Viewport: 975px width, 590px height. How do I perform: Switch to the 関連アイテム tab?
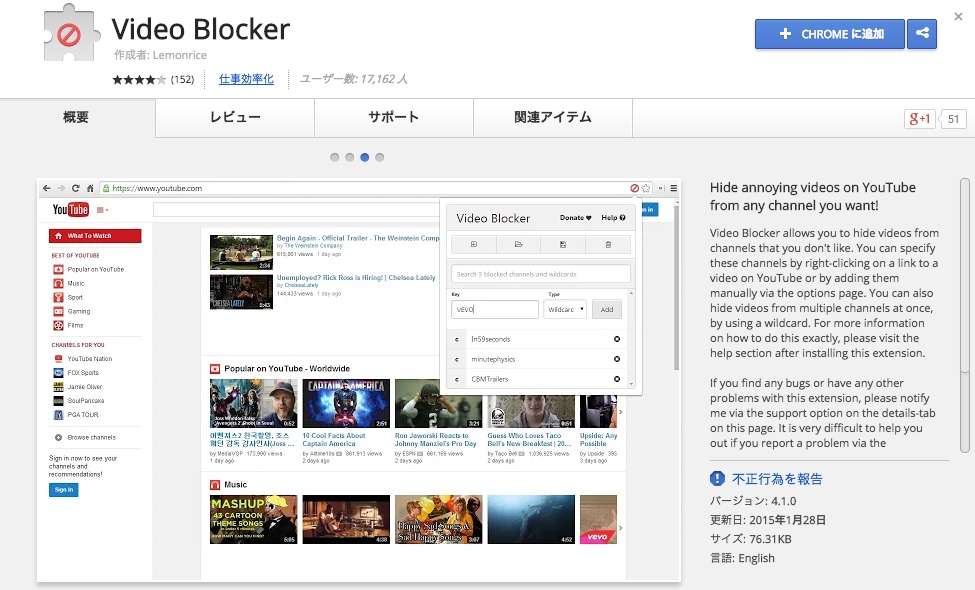point(553,117)
